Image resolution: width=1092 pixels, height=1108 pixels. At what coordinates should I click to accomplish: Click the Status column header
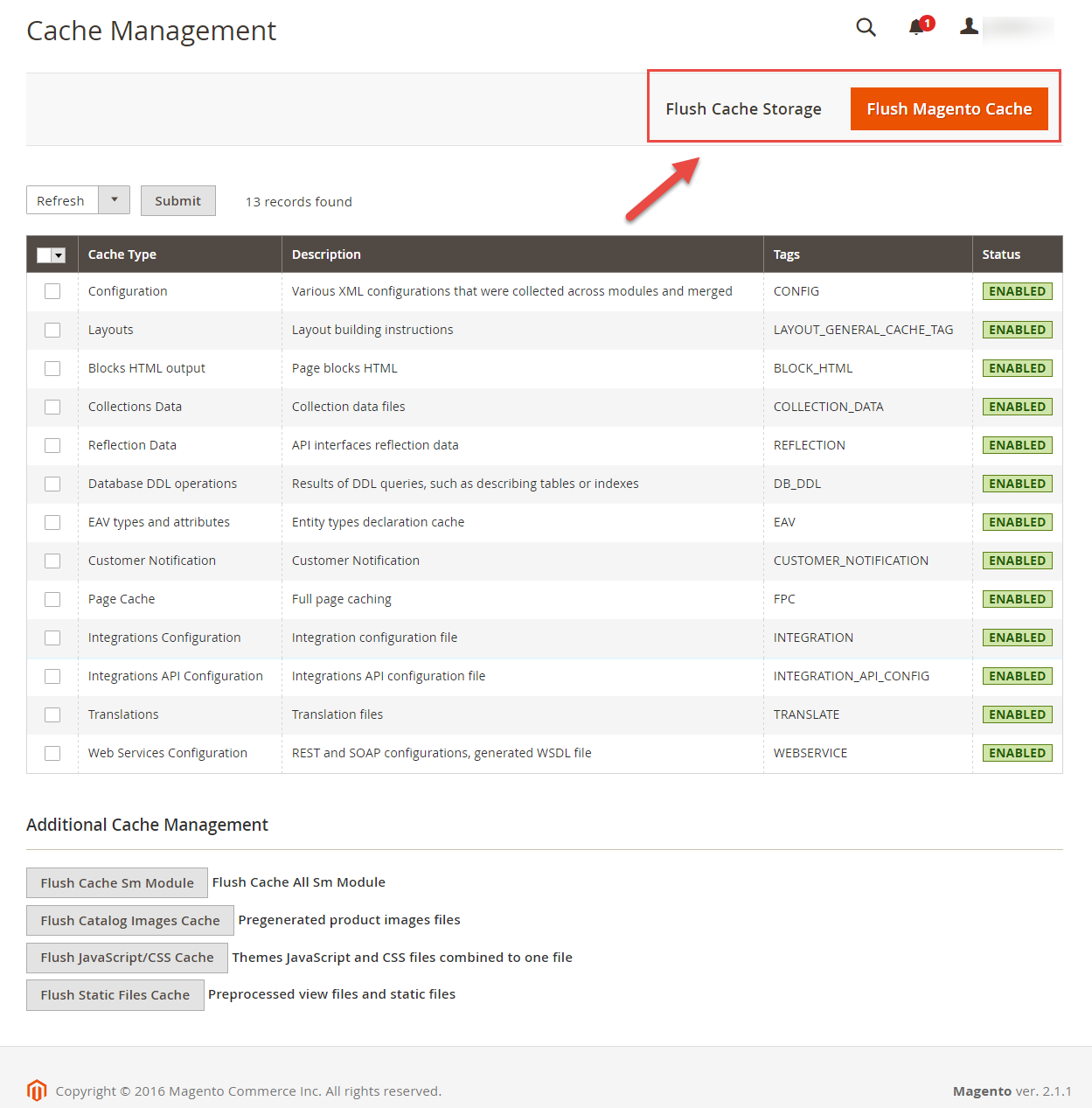[x=1001, y=254]
